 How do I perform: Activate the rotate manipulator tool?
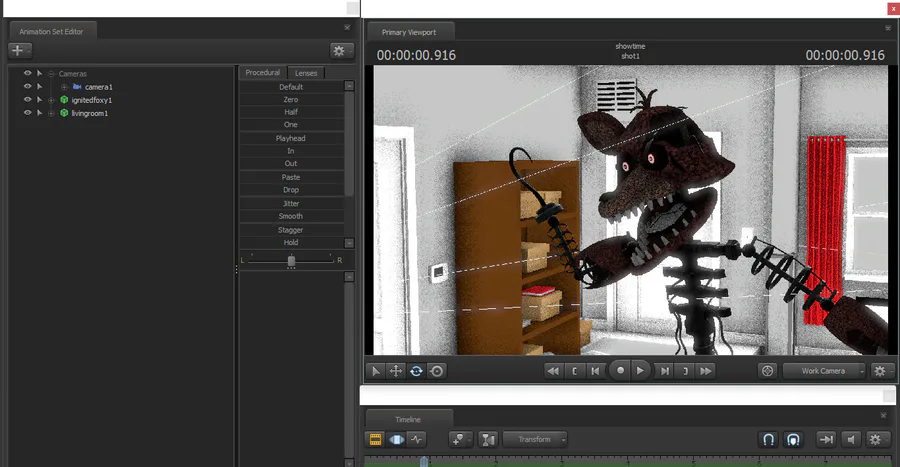(416, 371)
